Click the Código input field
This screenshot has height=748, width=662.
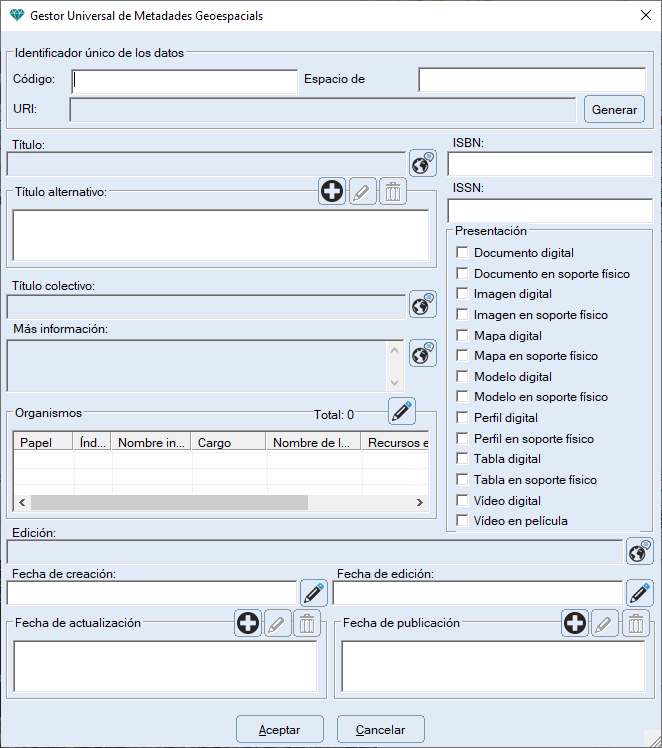coord(185,80)
